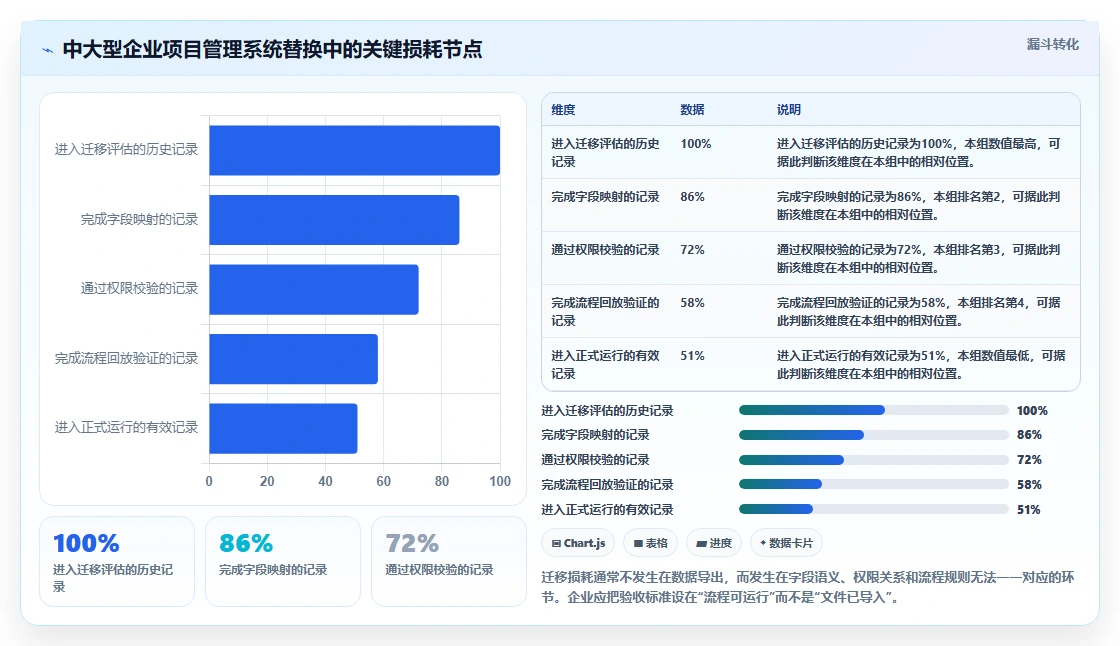Select the 表格 chip
Image resolution: width=1120 pixels, height=646 pixels.
click(x=651, y=543)
